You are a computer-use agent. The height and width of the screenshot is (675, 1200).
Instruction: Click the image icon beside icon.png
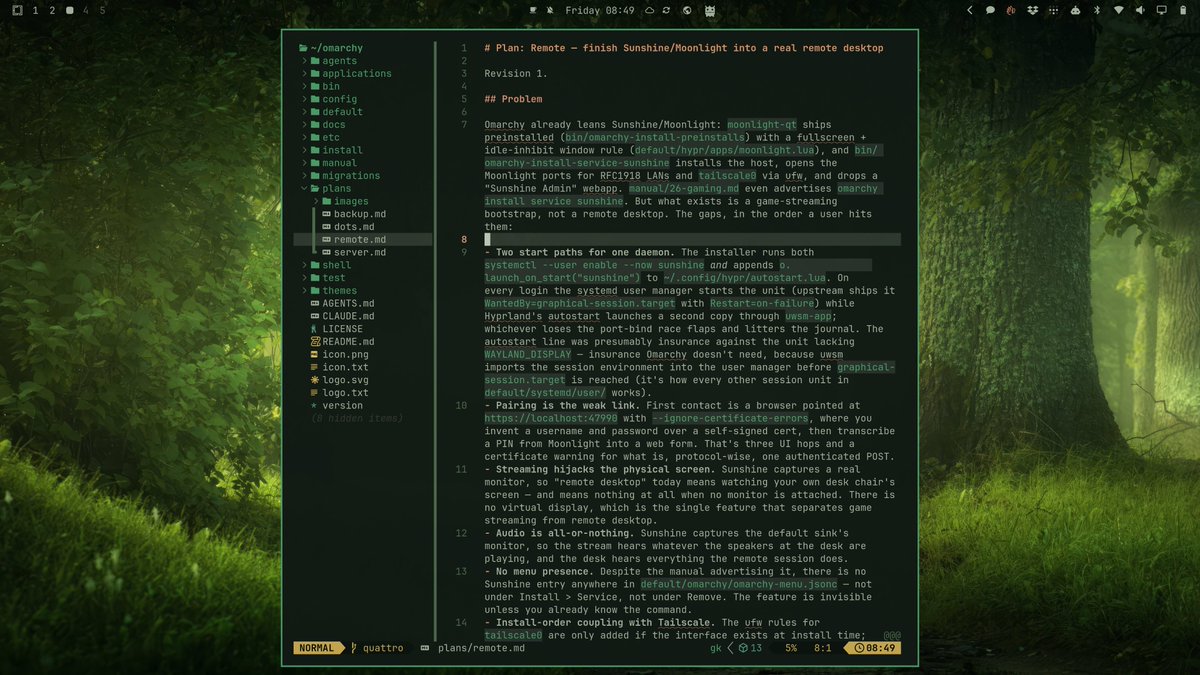pyautogui.click(x=314, y=355)
